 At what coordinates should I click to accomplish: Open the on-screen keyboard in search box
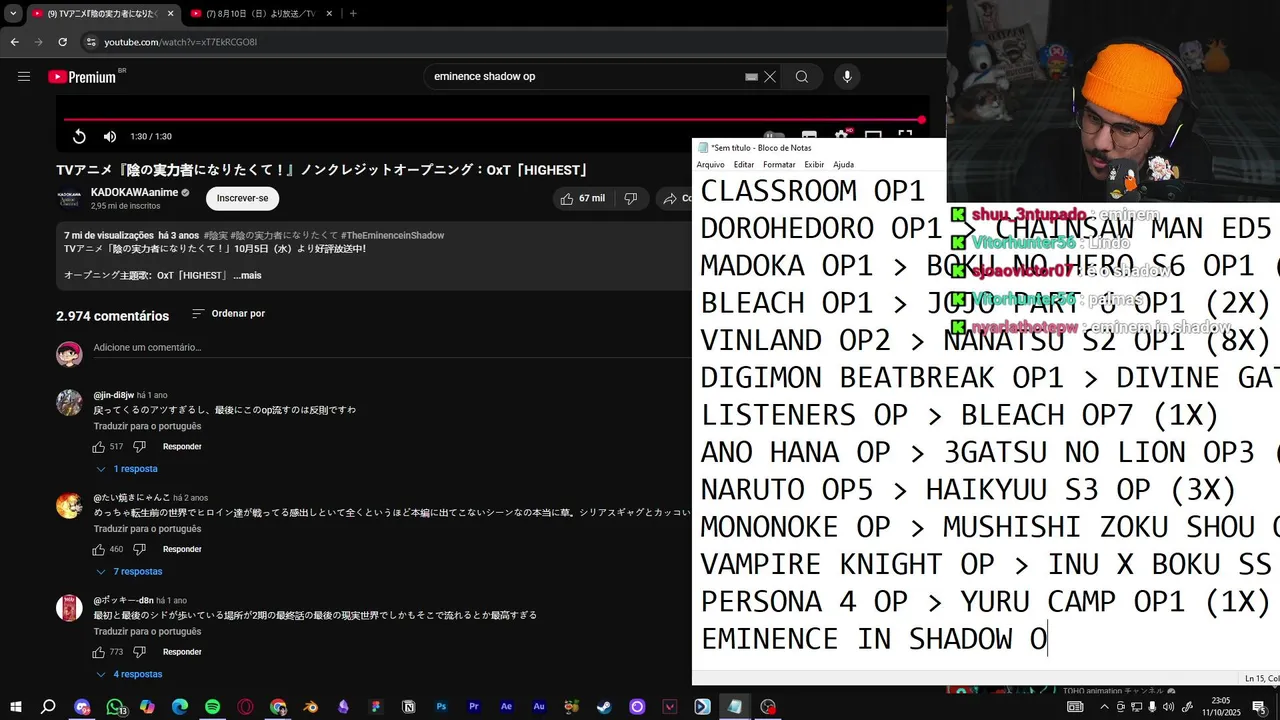(751, 77)
